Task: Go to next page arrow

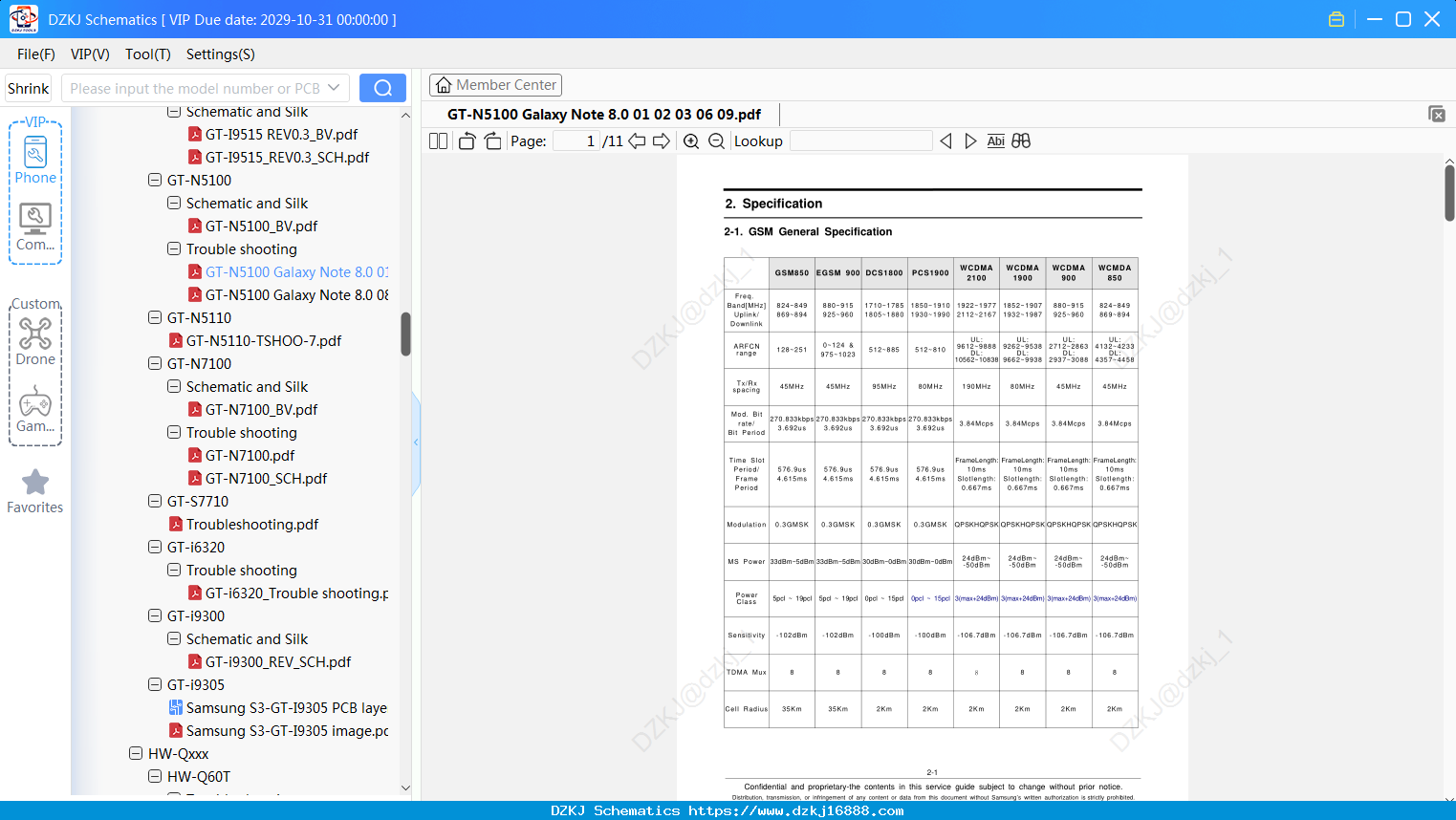Action: (662, 141)
